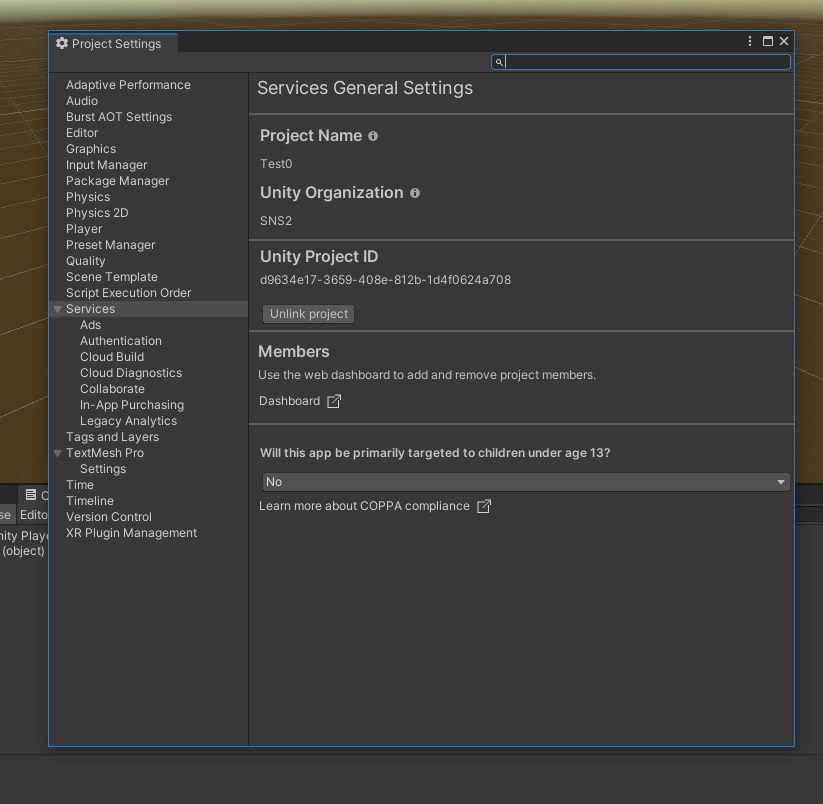Collapse the Services foldout triangle

tap(57, 309)
